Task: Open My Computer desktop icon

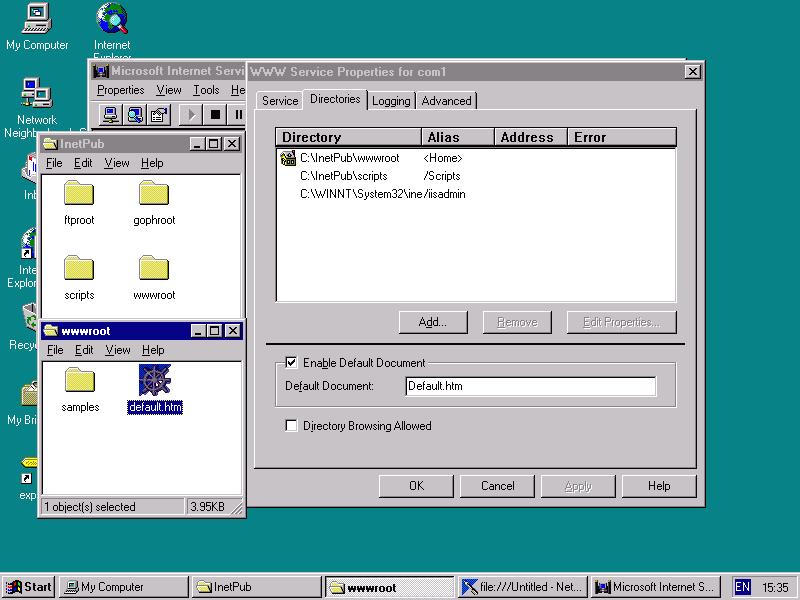Action: (x=37, y=19)
